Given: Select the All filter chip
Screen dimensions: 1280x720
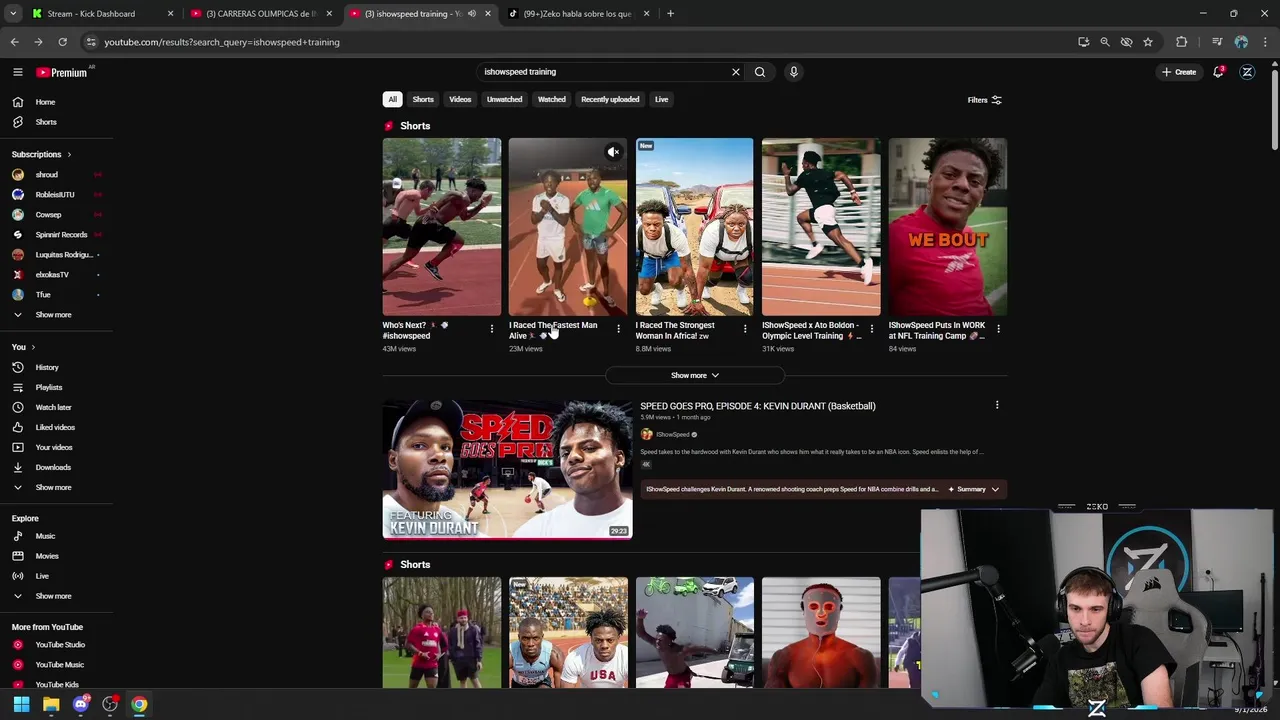Looking at the screenshot, I should pos(392,99).
